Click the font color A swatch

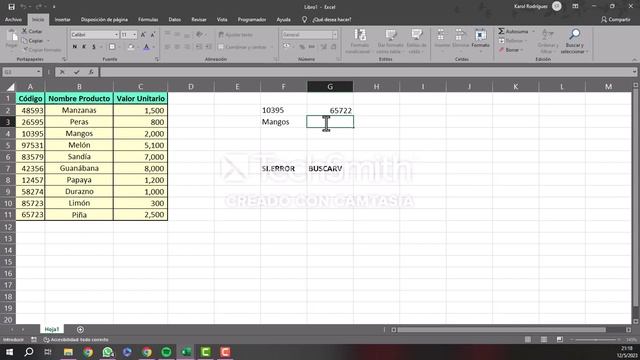147,47
